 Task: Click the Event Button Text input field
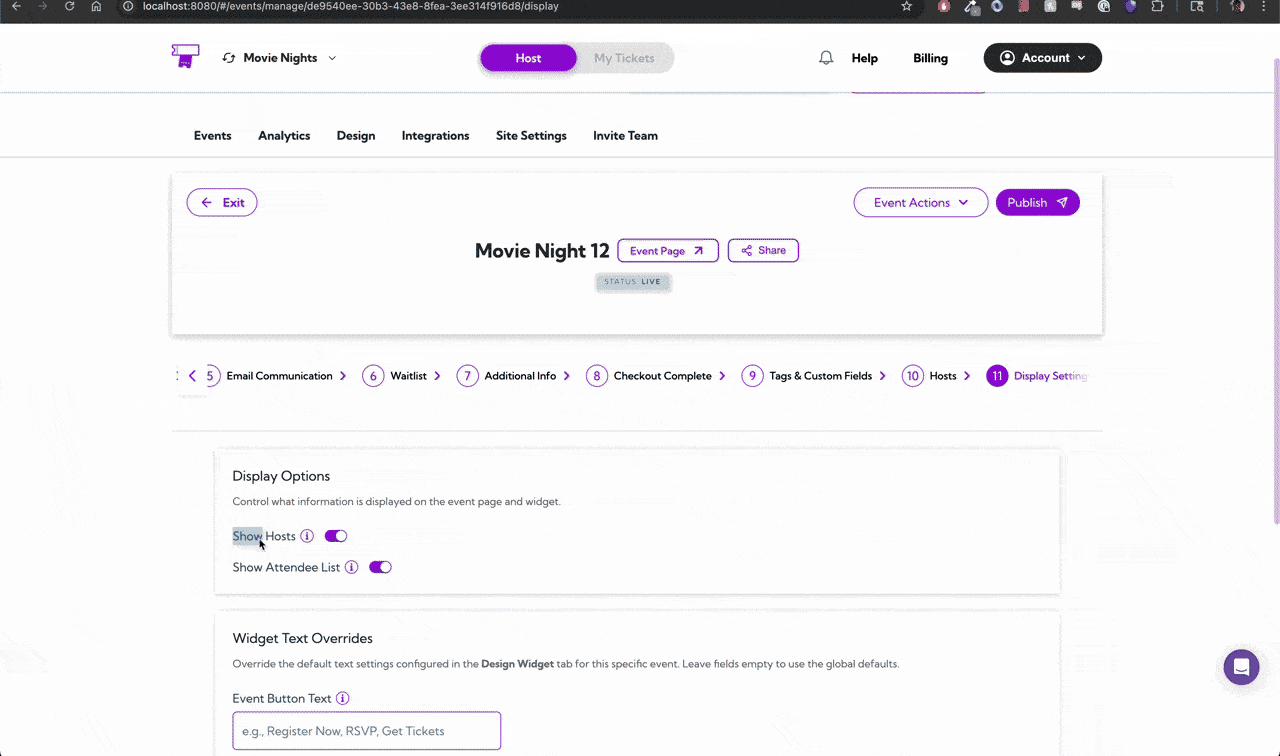(x=366, y=730)
